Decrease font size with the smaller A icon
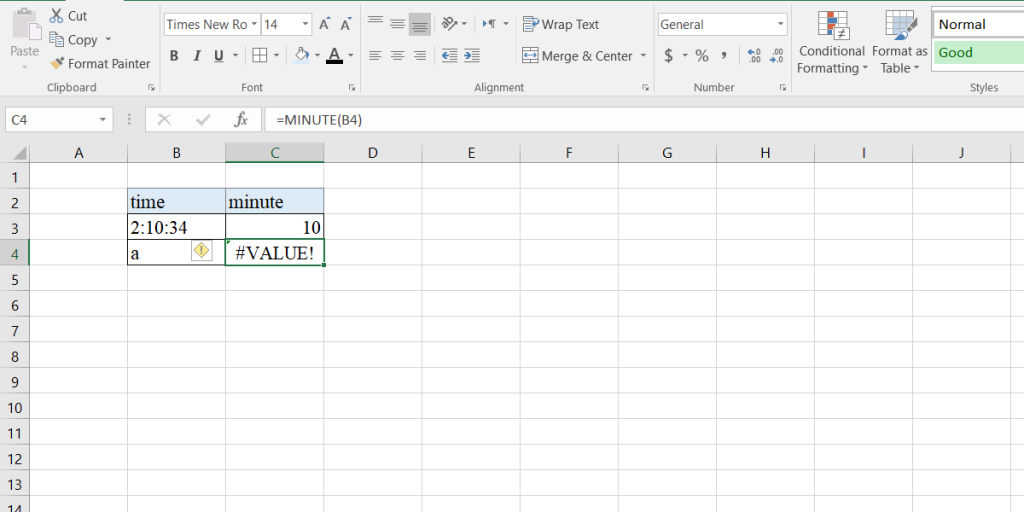This screenshot has width=1024, height=512. click(x=346, y=25)
